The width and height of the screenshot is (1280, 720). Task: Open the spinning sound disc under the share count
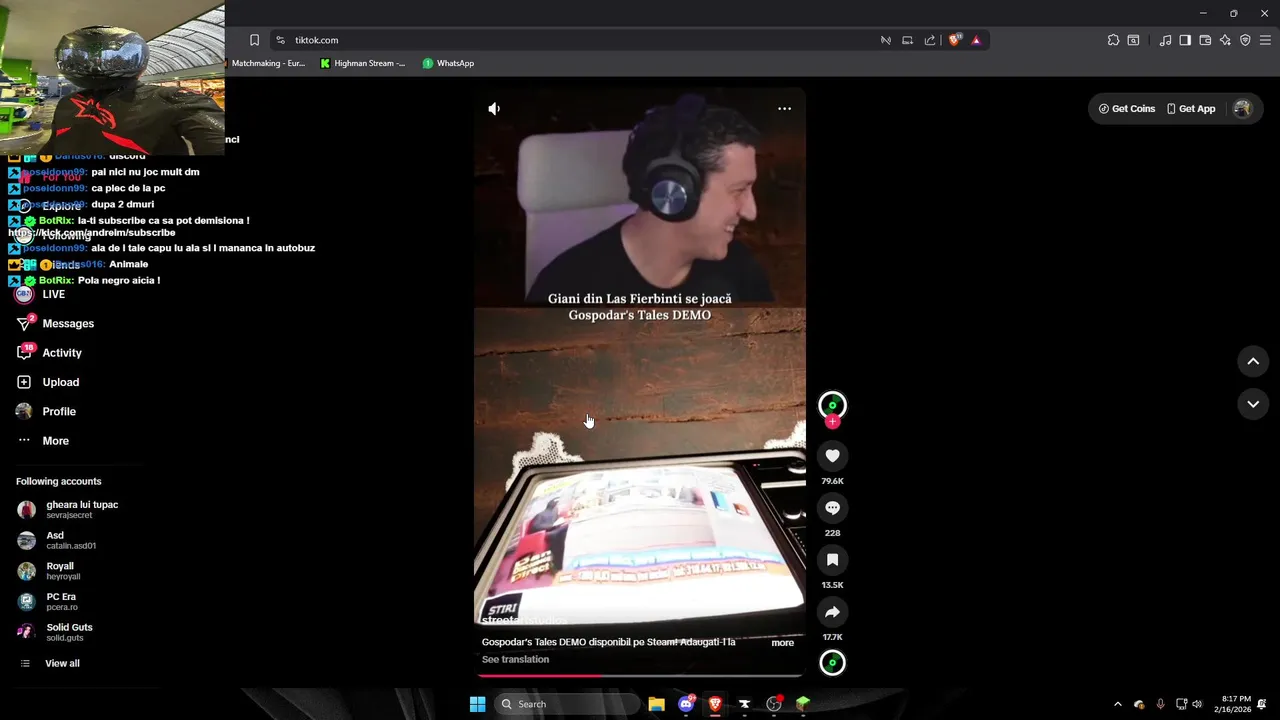pyautogui.click(x=832, y=662)
